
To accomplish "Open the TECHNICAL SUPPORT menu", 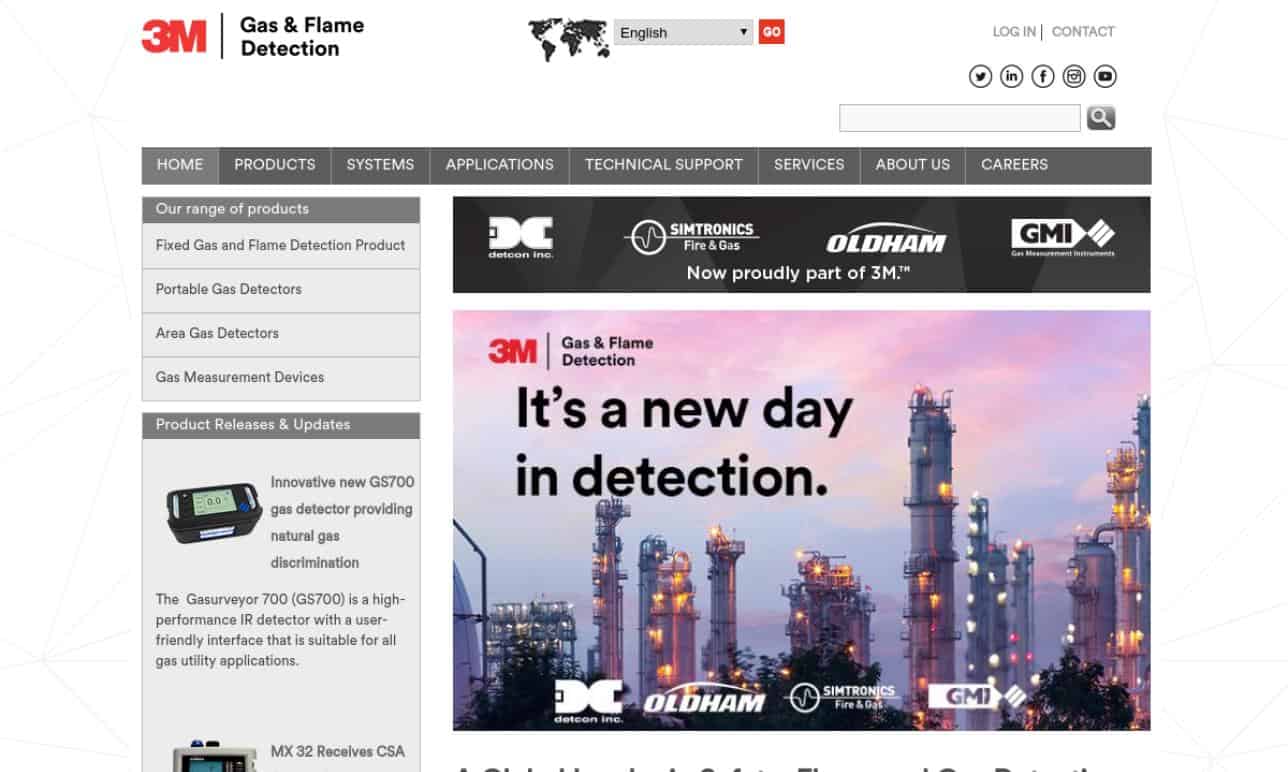I will 664,165.
